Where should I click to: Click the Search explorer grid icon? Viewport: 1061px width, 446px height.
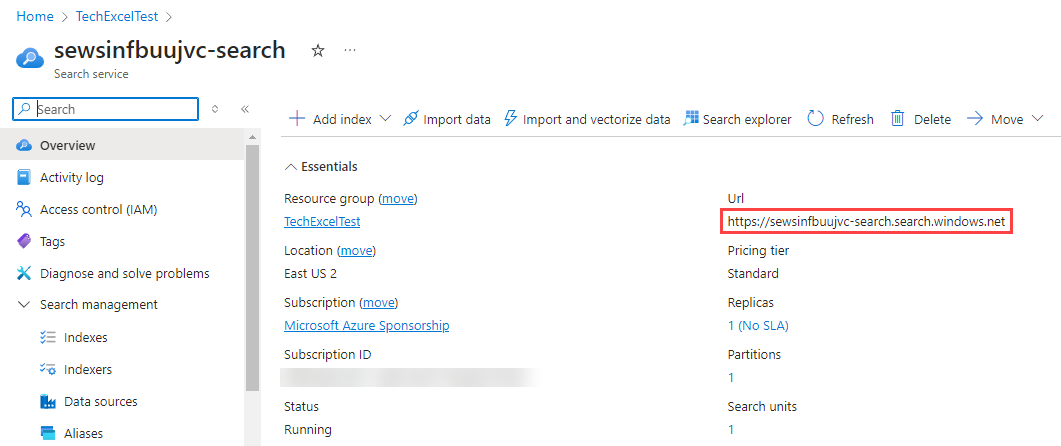pyautogui.click(x=690, y=119)
